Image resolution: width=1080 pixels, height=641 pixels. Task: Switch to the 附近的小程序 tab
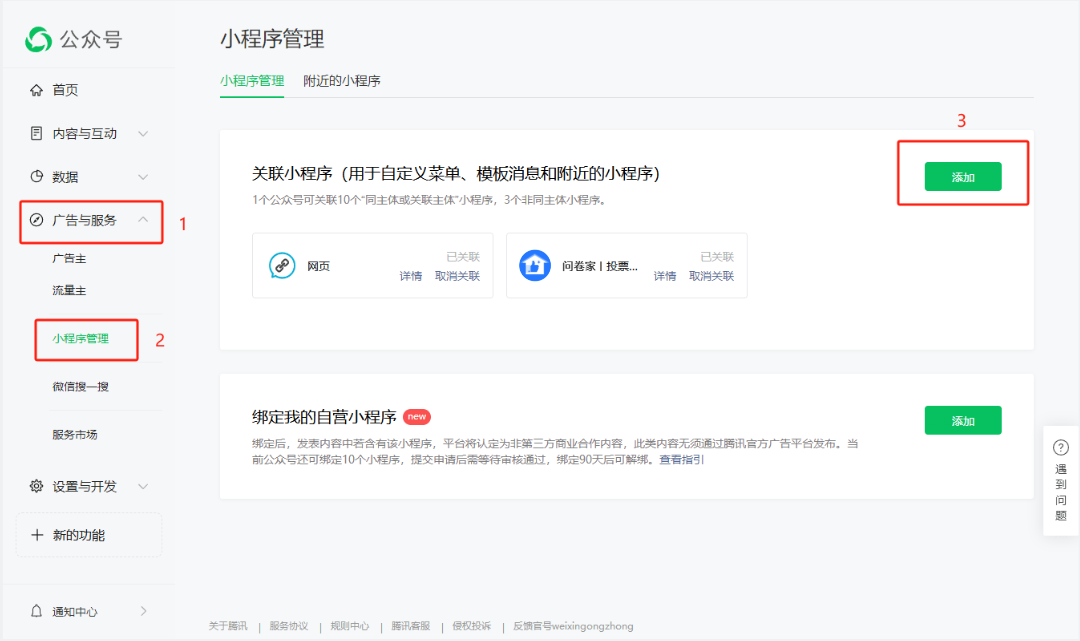tap(342, 81)
